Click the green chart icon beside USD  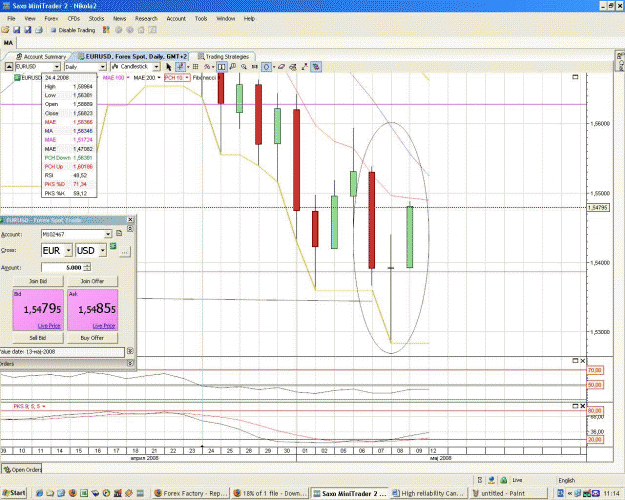(113, 246)
